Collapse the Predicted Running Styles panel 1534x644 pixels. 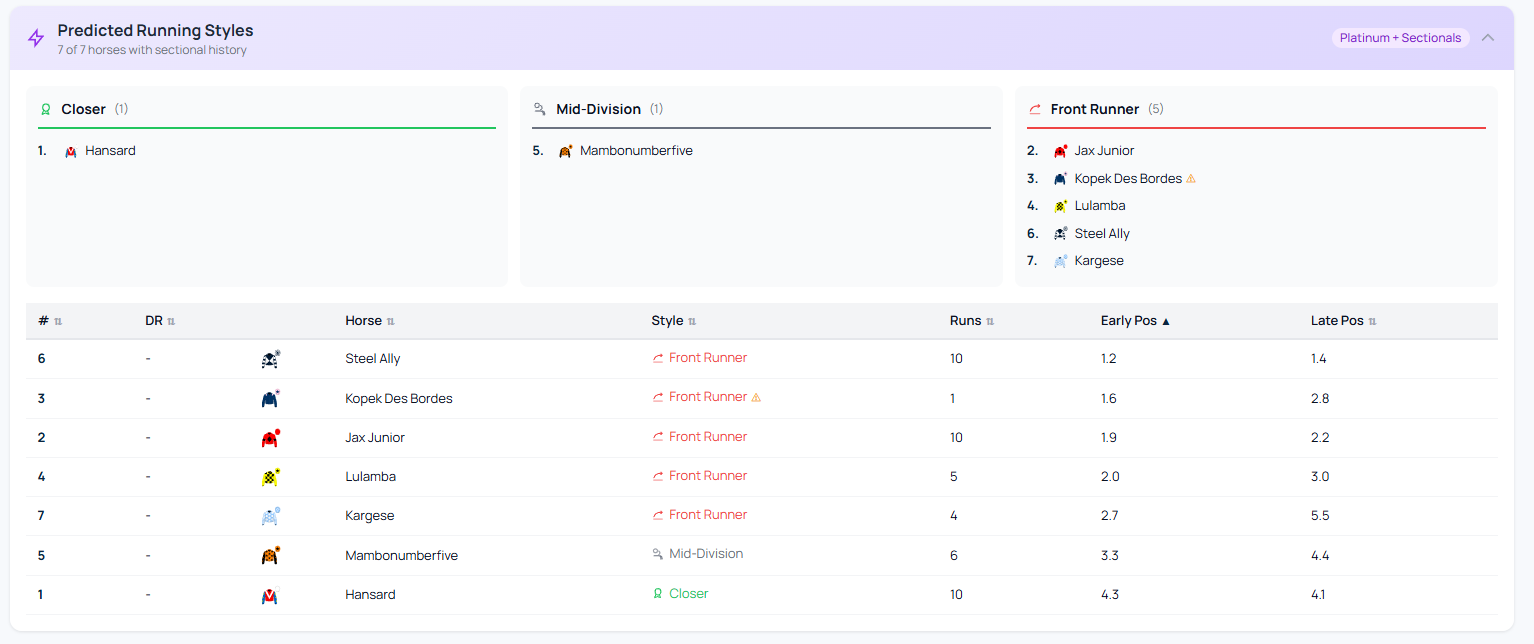(1488, 38)
